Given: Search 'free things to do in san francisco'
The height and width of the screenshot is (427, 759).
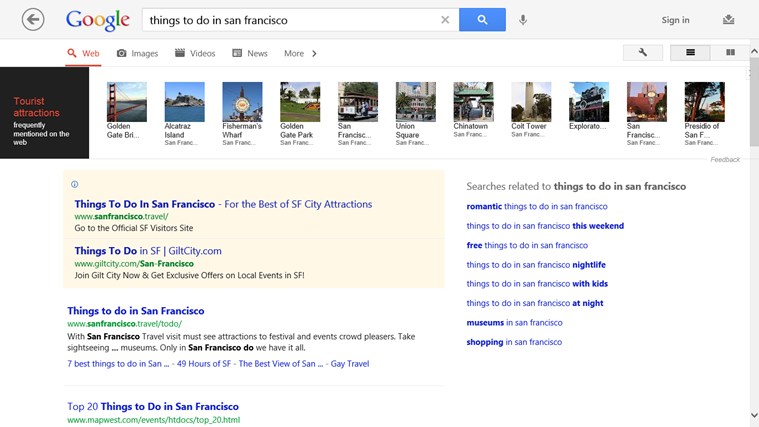Looking at the screenshot, I should 527,245.
